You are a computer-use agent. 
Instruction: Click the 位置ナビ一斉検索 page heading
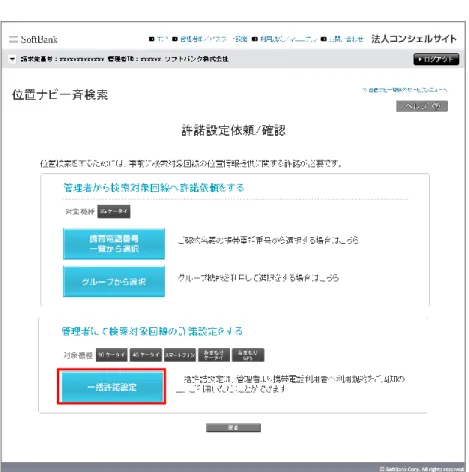60,95
